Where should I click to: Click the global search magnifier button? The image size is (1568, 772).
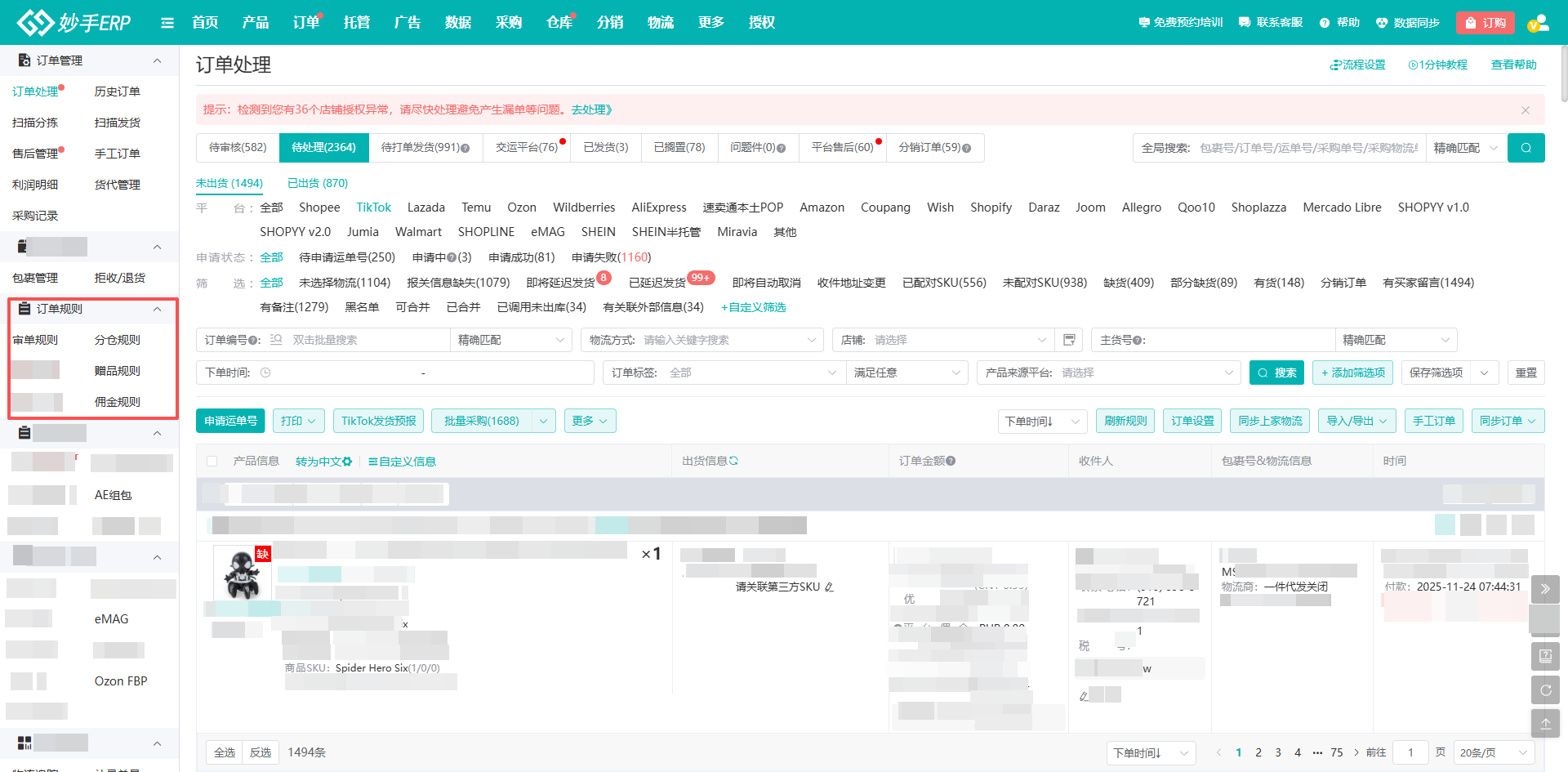point(1526,148)
